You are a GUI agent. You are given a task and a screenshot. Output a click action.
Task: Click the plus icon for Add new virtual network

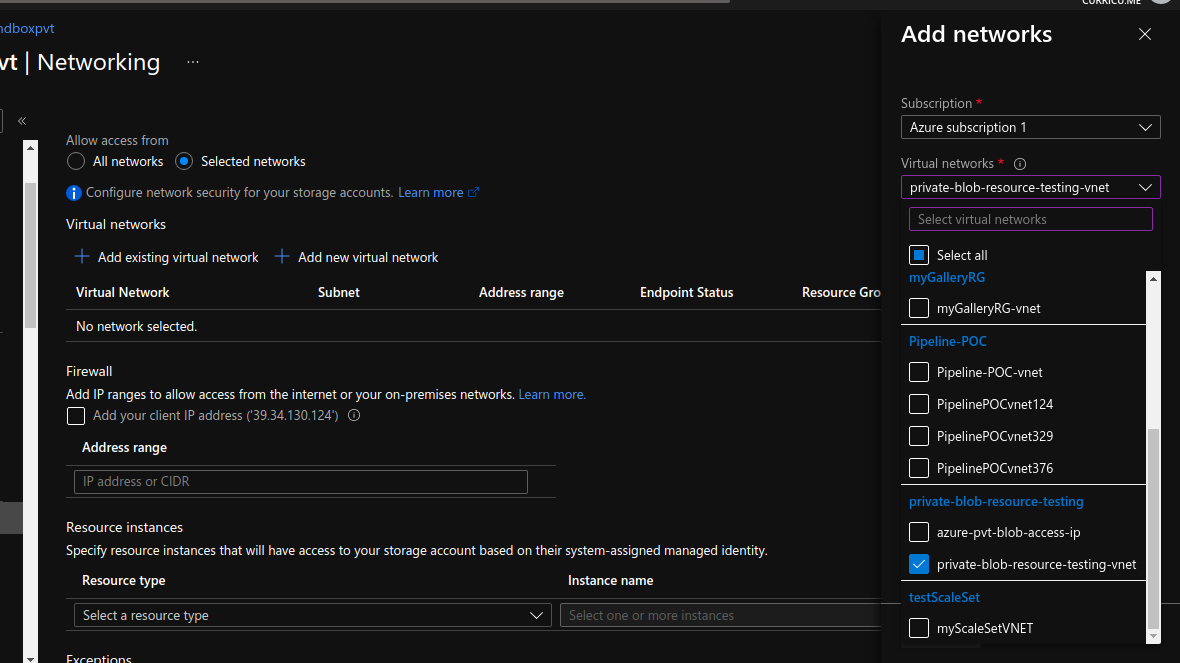coord(281,257)
